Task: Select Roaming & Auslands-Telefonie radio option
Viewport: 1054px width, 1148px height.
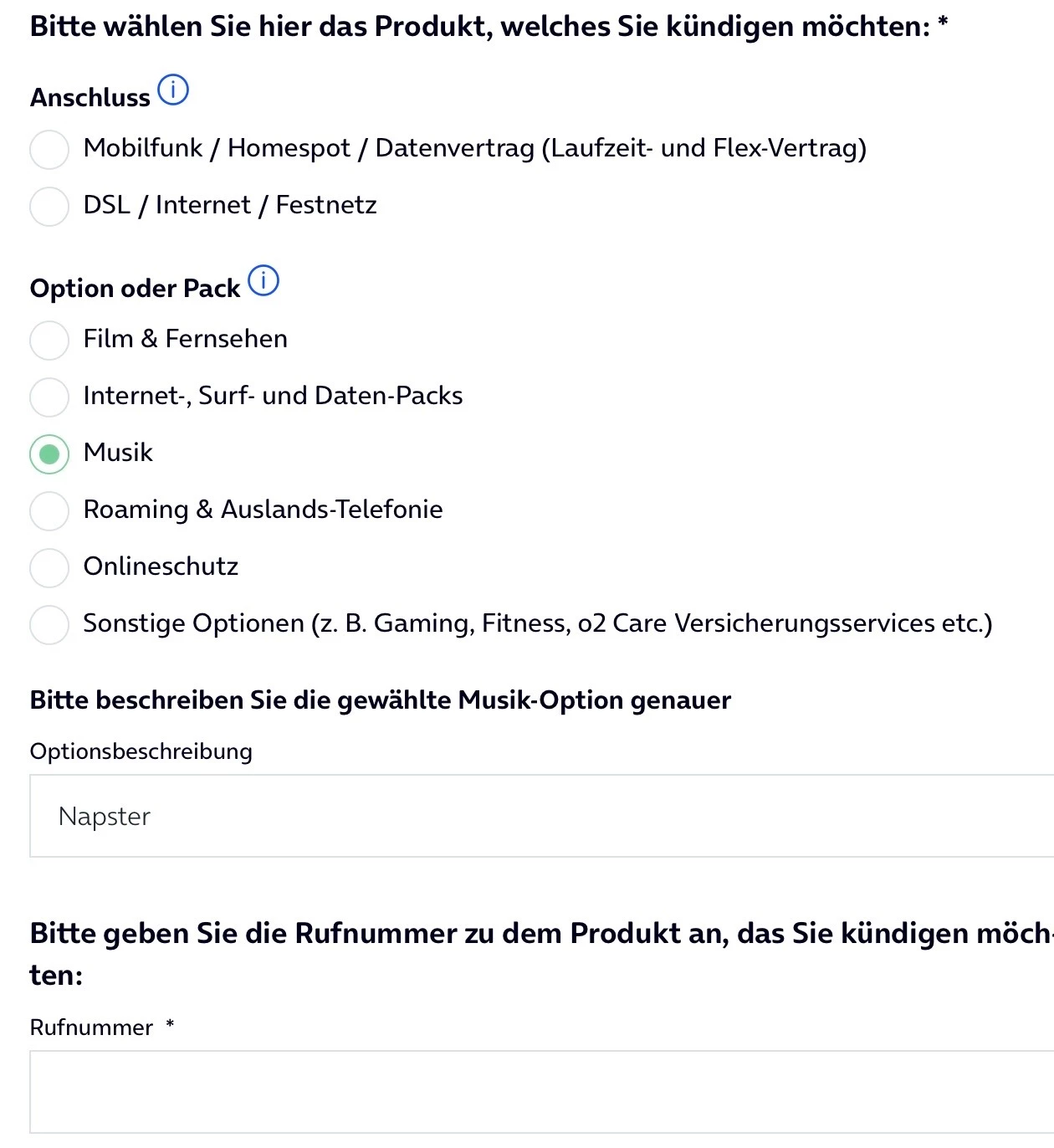Action: tap(49, 511)
